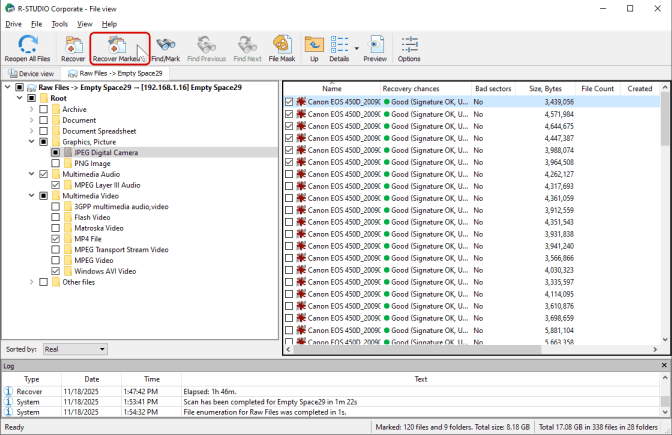
Task: Open Find/Mark binoculars tool
Action: coord(165,48)
